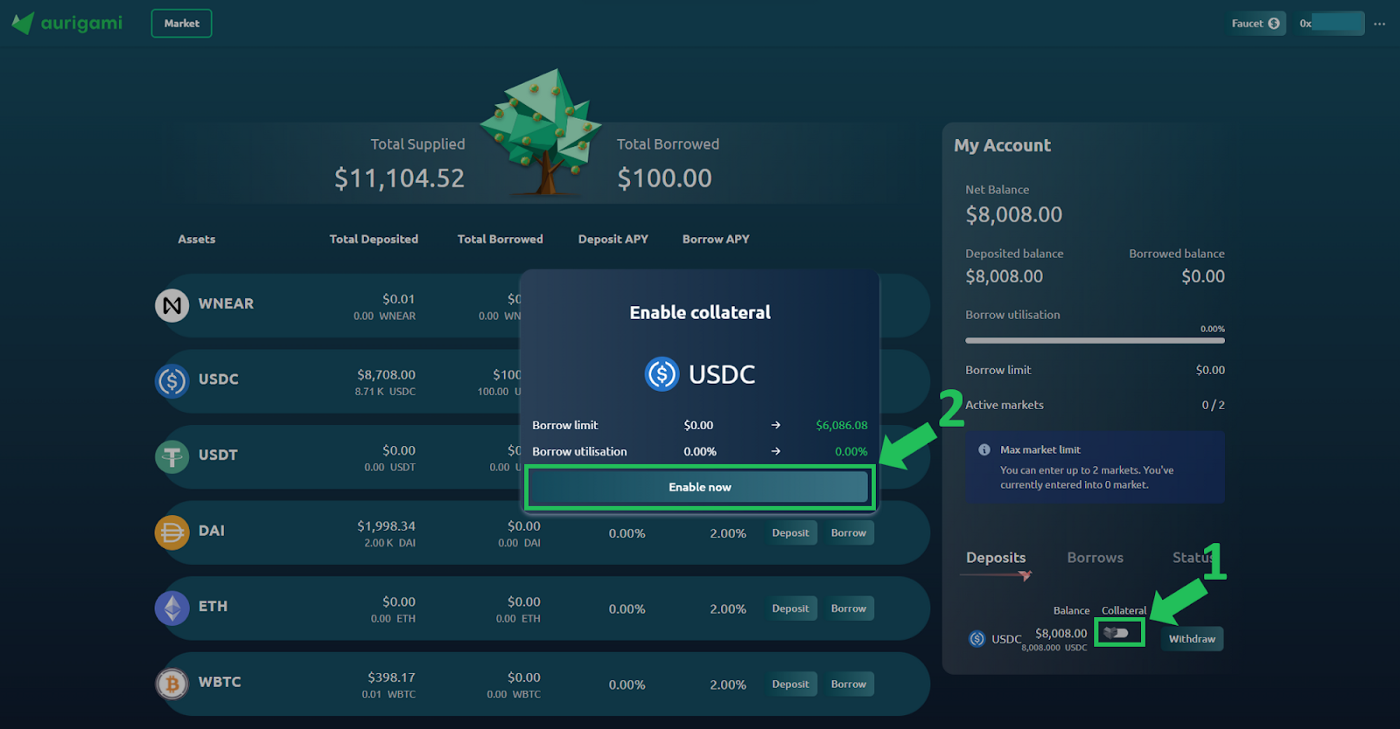1400x729 pixels.
Task: Click the wallet address button
Action: pyautogui.click(x=1331, y=23)
